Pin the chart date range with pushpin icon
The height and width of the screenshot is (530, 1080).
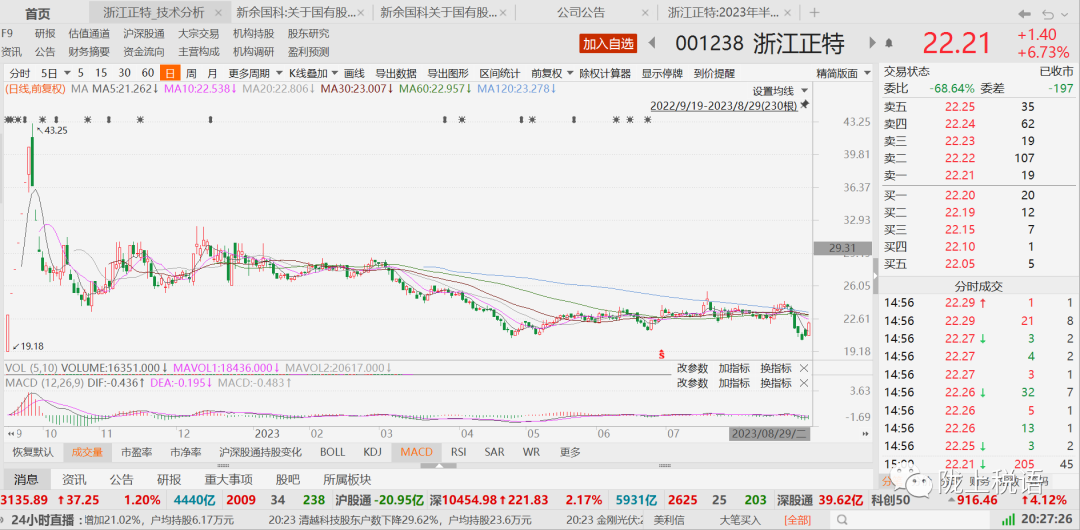pyautogui.click(x=804, y=105)
